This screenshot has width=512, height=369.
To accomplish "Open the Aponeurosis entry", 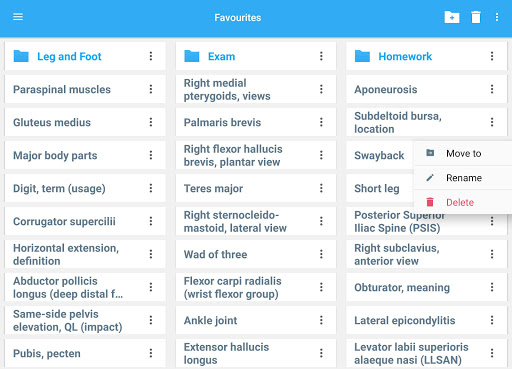I will (x=426, y=89).
